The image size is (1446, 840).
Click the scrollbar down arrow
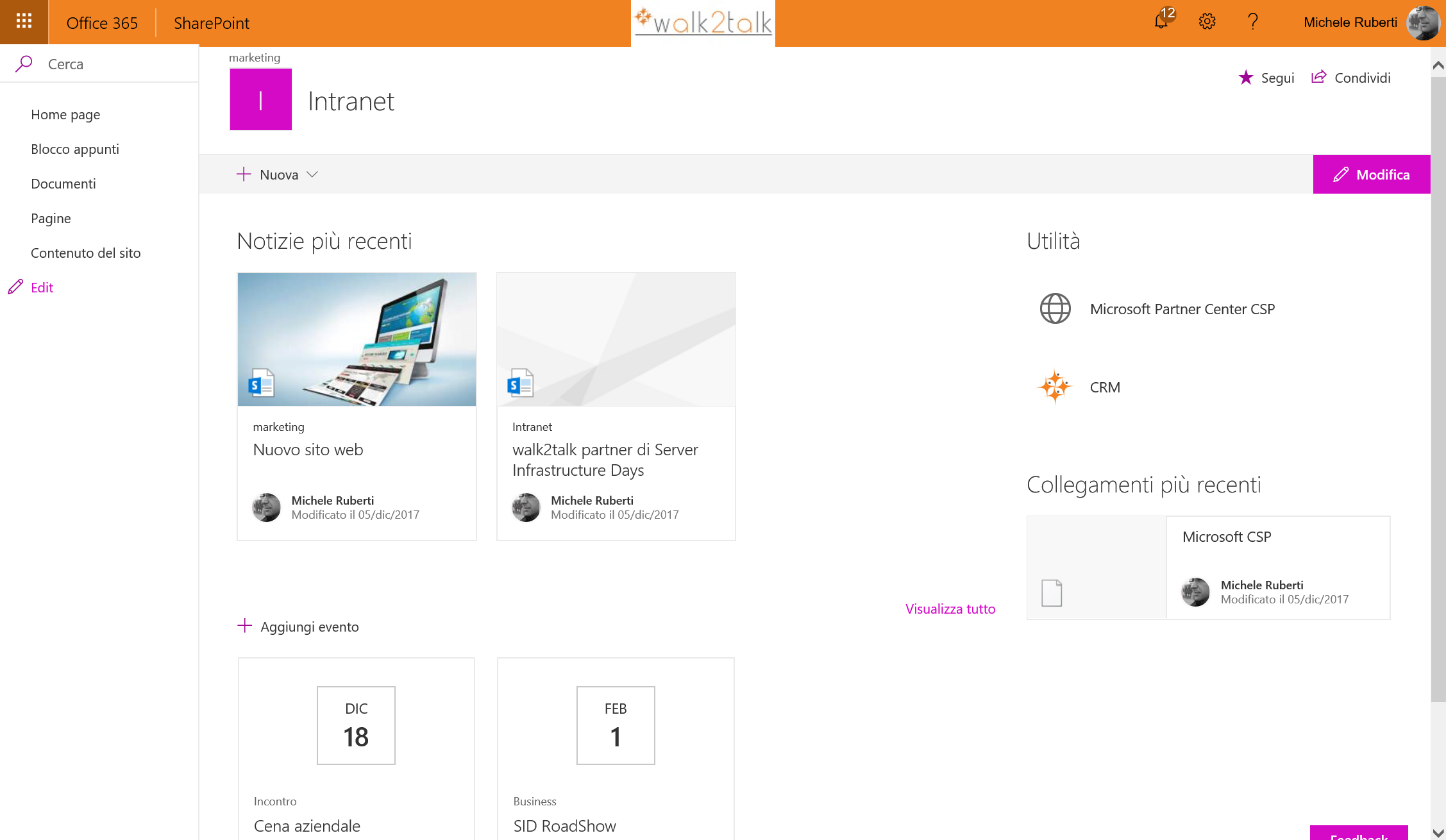[x=1438, y=832]
